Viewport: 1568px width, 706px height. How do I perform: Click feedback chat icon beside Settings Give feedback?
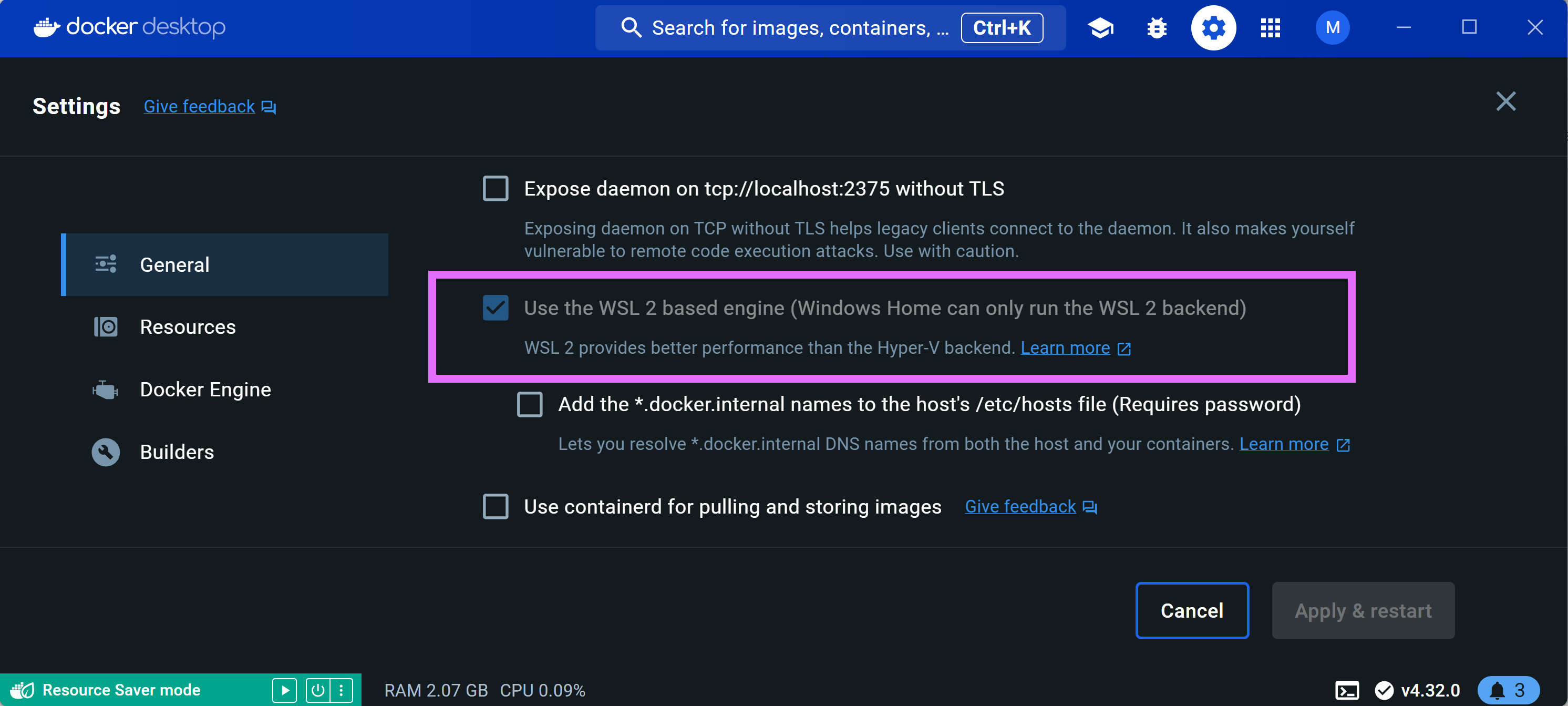(269, 107)
